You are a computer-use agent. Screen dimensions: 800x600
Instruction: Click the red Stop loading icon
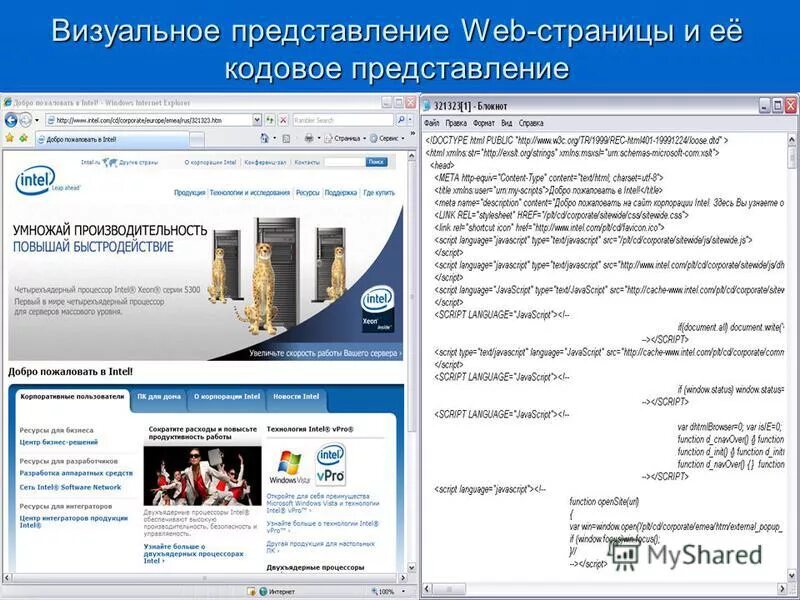coord(284,120)
